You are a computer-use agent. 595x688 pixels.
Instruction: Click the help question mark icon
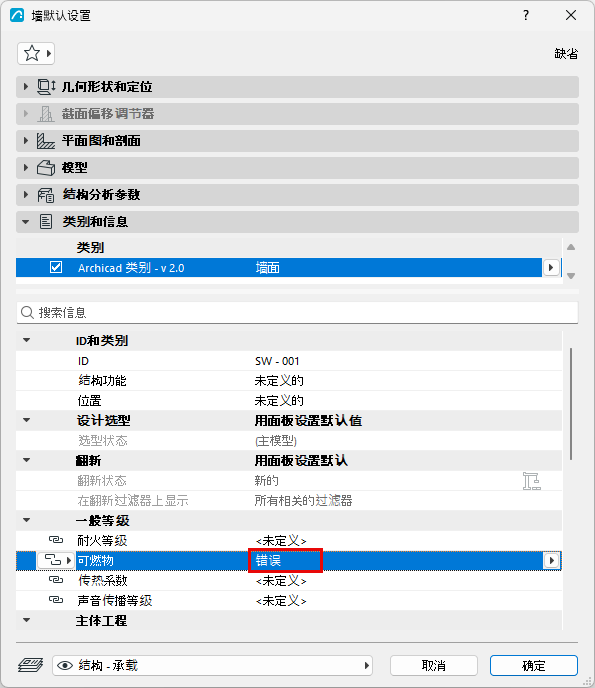[526, 15]
